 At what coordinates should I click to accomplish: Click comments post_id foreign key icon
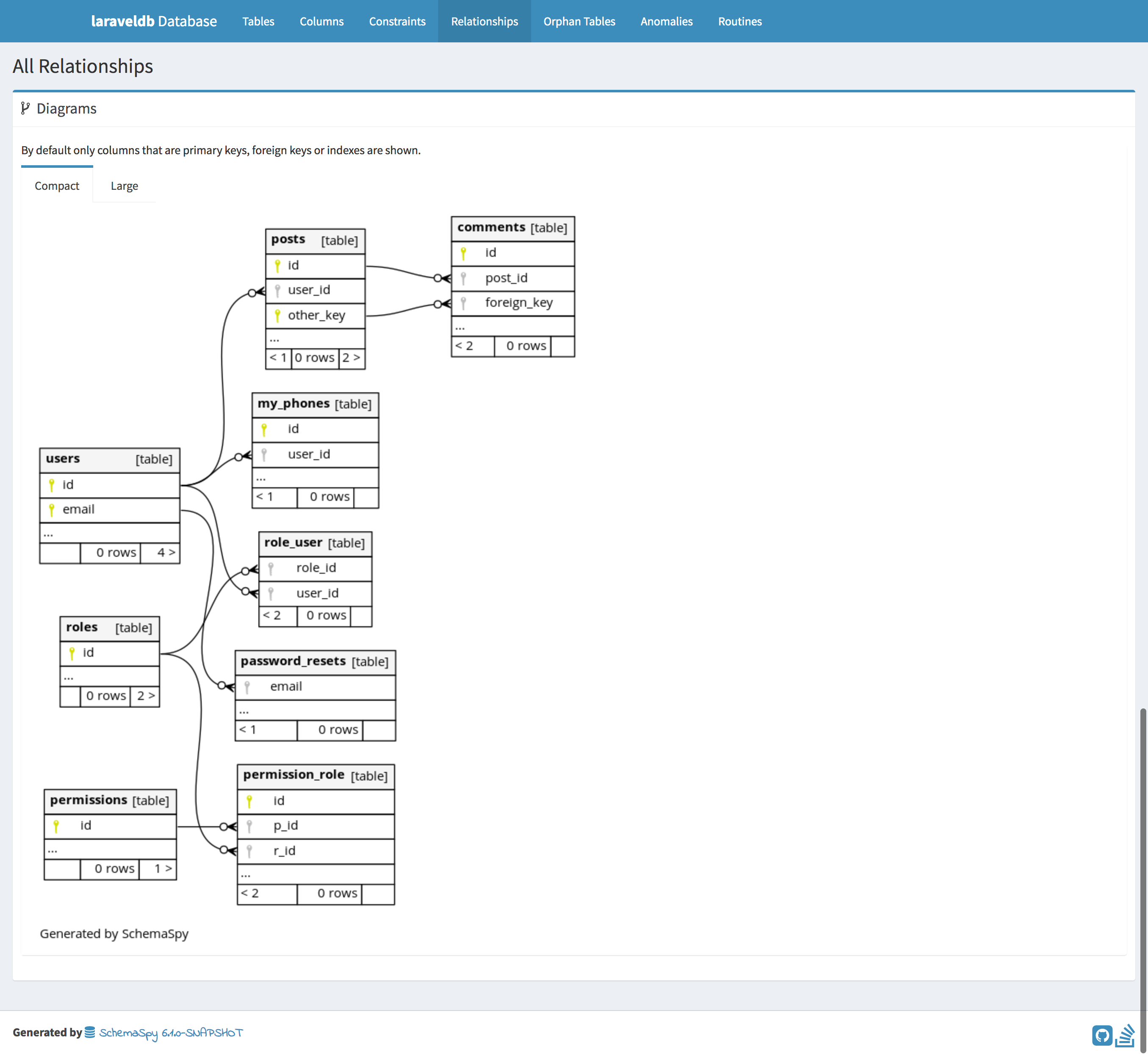(x=463, y=278)
